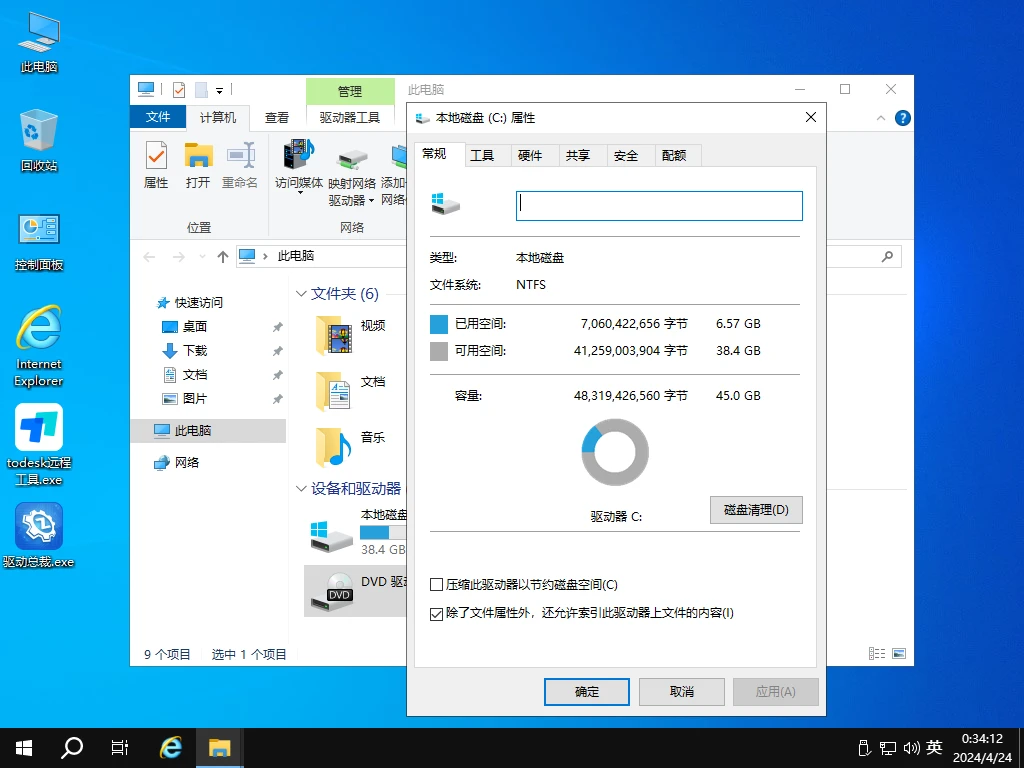The height and width of the screenshot is (768, 1024).
Task: Open the 文件 ribbon menu
Action: click(158, 117)
